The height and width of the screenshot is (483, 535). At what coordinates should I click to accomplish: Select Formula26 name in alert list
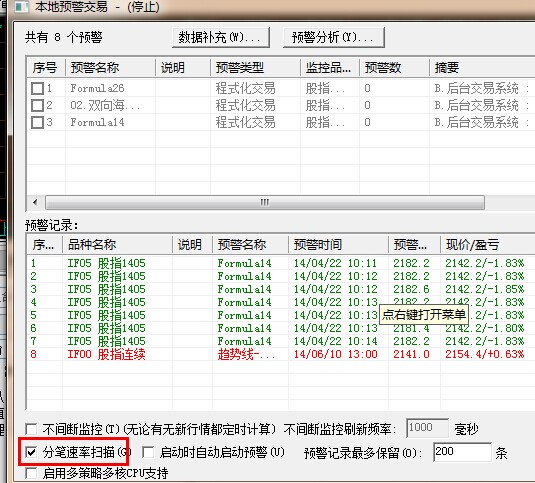98,89
